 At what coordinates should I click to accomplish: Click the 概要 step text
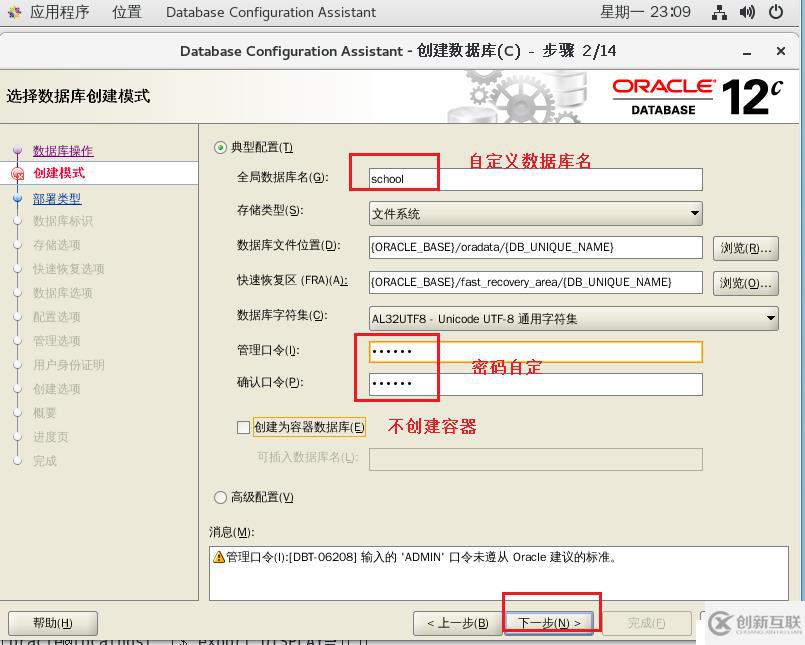(x=45, y=413)
